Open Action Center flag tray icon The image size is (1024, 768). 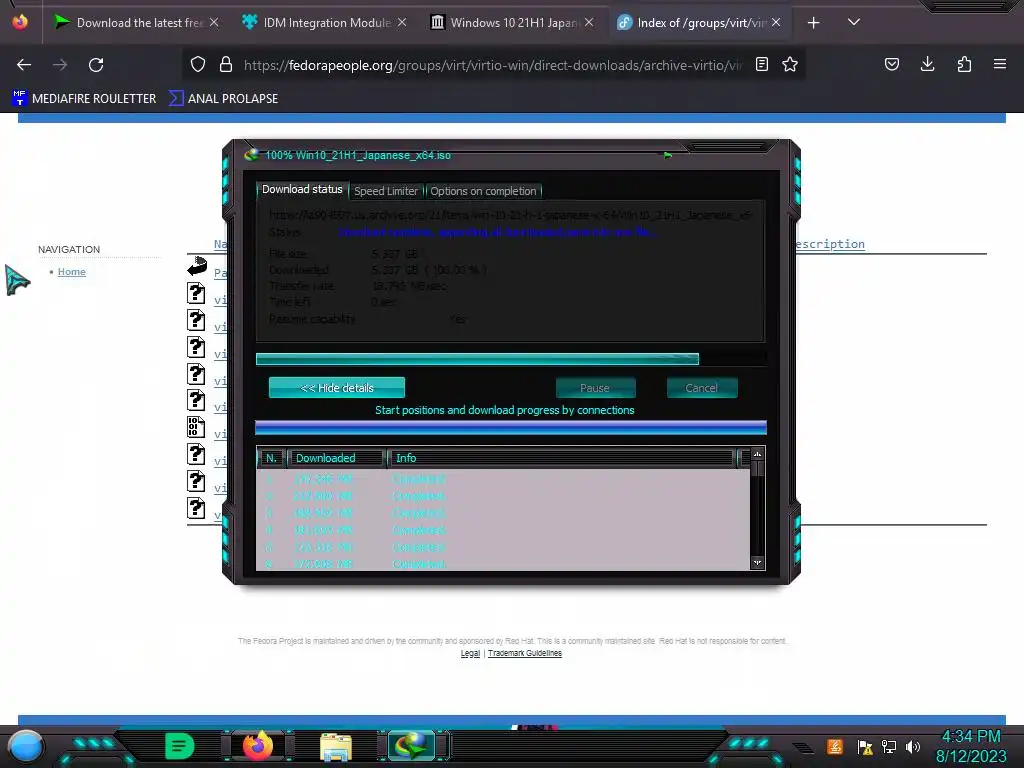[865, 747]
